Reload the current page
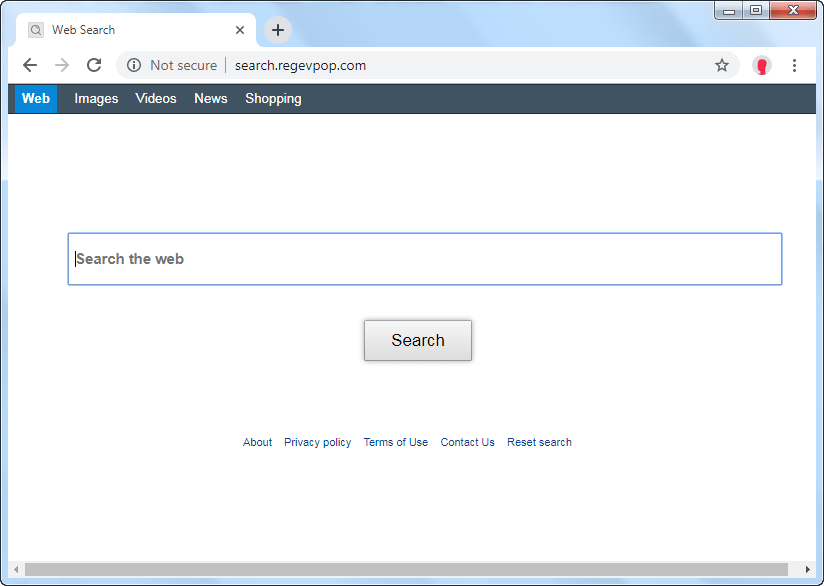Viewport: 824px width, 586px height. pos(94,66)
